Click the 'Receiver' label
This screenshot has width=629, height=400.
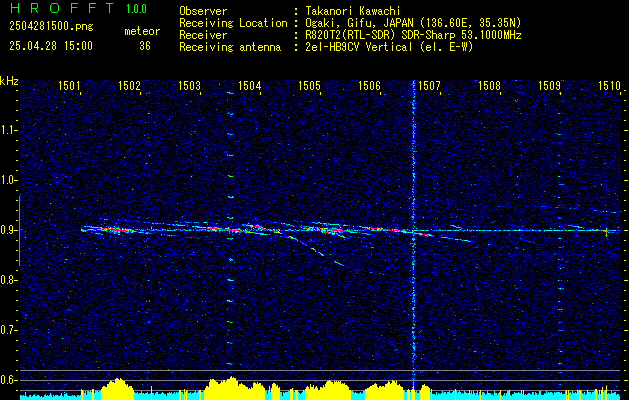coord(203,35)
